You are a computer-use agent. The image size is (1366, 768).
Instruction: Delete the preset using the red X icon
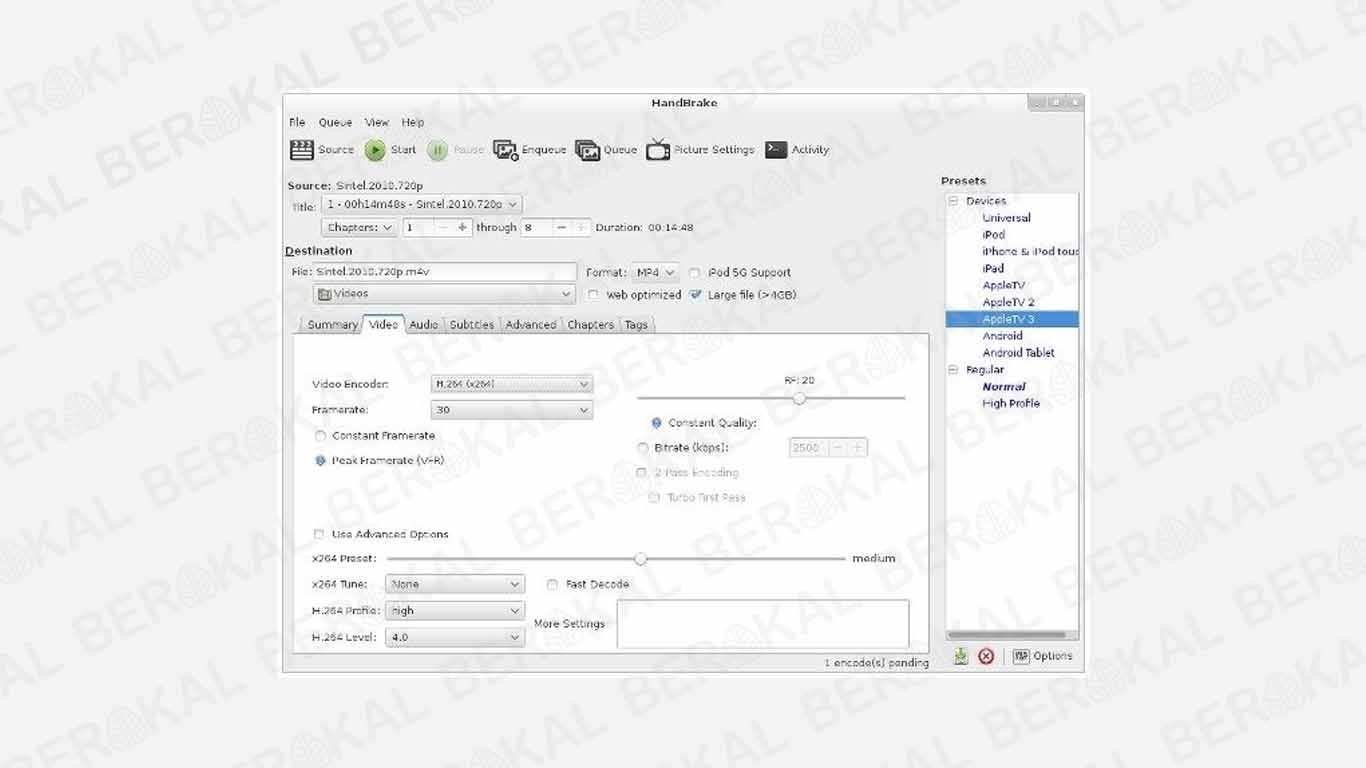pyautogui.click(x=986, y=656)
